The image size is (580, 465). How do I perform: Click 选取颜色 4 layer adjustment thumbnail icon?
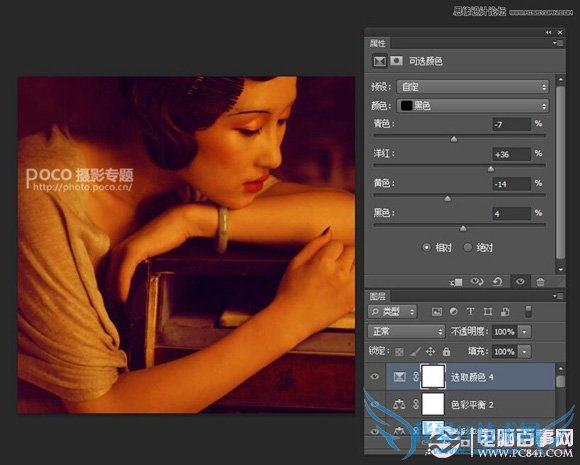coord(399,377)
